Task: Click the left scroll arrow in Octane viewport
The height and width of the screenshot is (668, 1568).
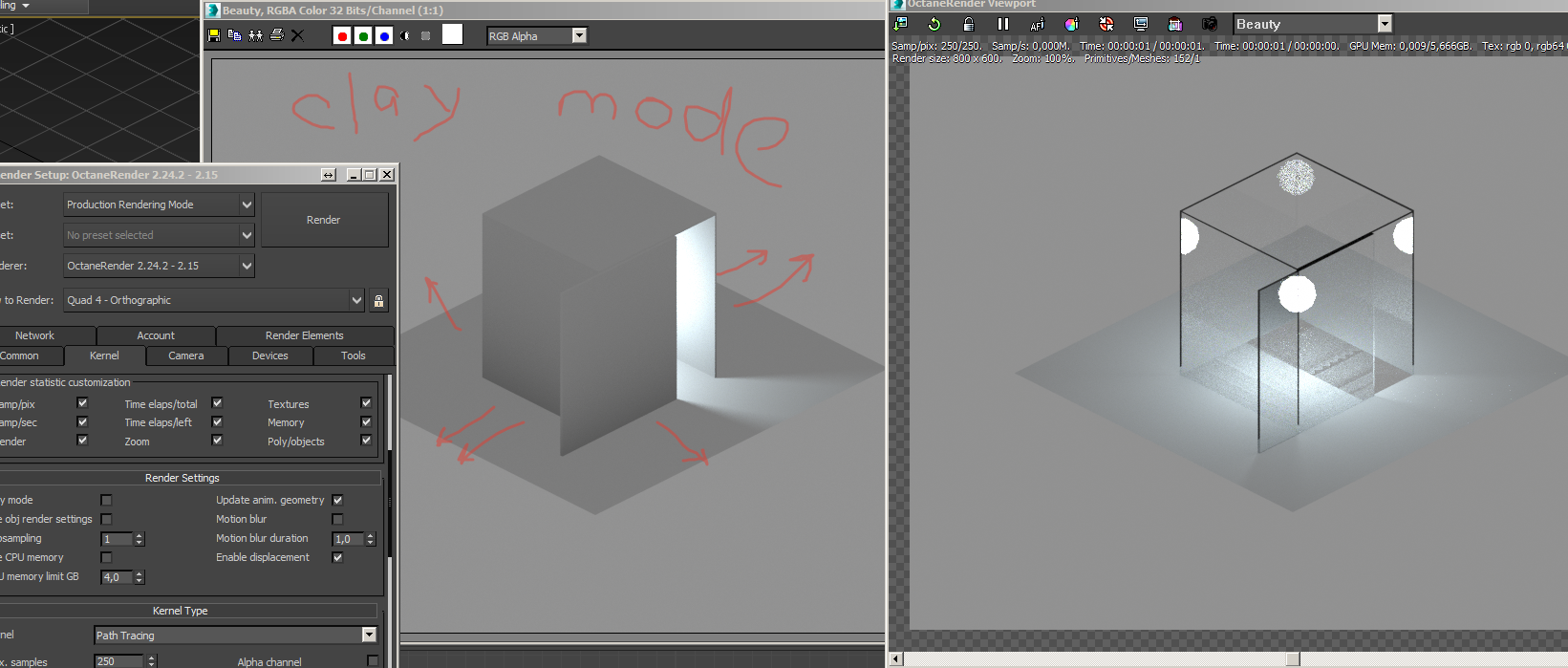Action: point(896,659)
